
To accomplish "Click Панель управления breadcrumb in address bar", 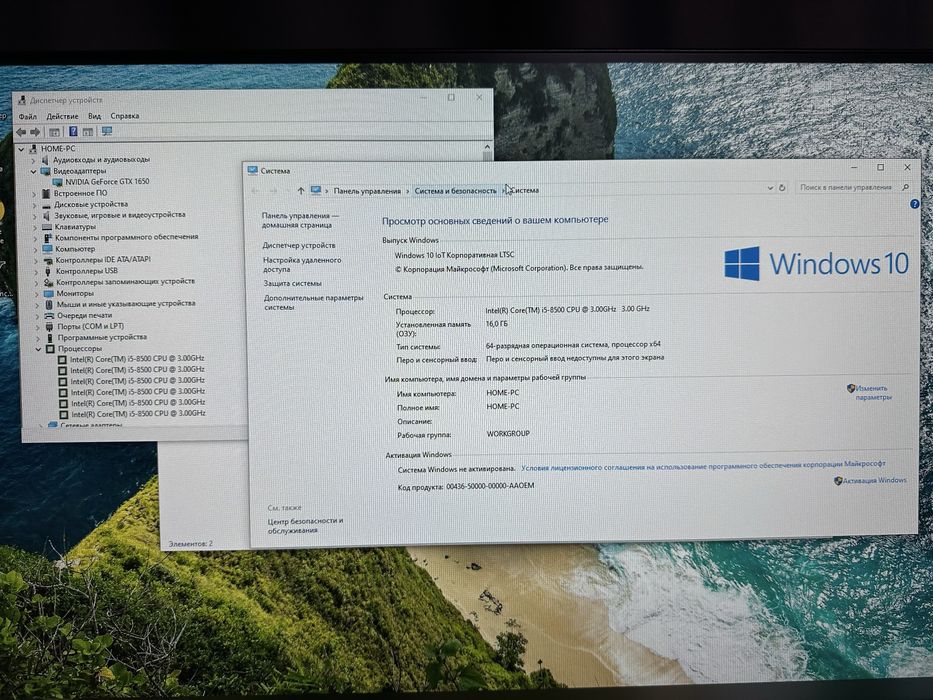I will (367, 191).
